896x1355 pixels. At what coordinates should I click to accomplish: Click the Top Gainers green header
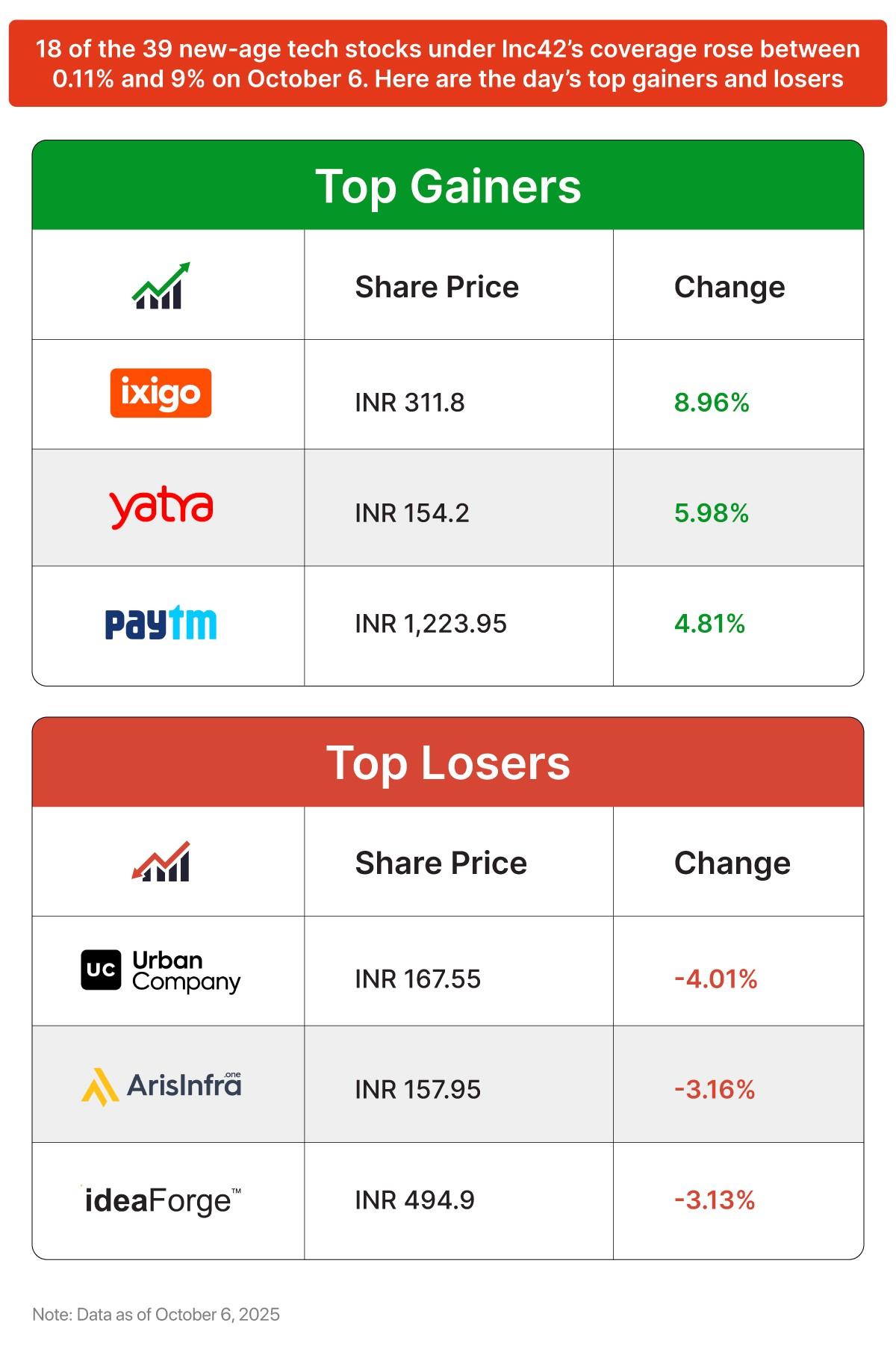tap(448, 186)
